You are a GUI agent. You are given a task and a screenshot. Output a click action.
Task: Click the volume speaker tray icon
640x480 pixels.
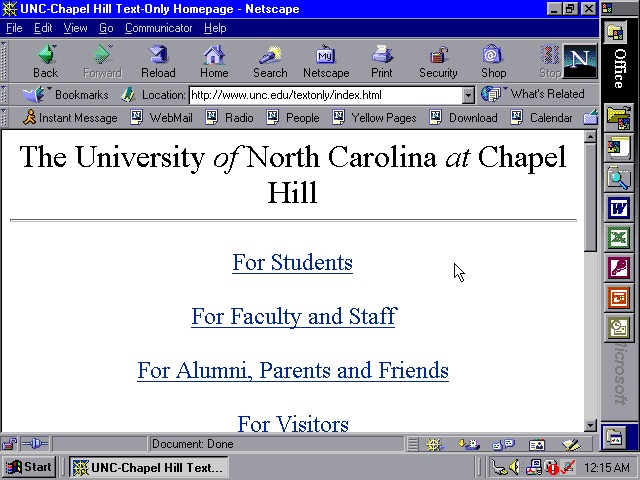click(514, 467)
